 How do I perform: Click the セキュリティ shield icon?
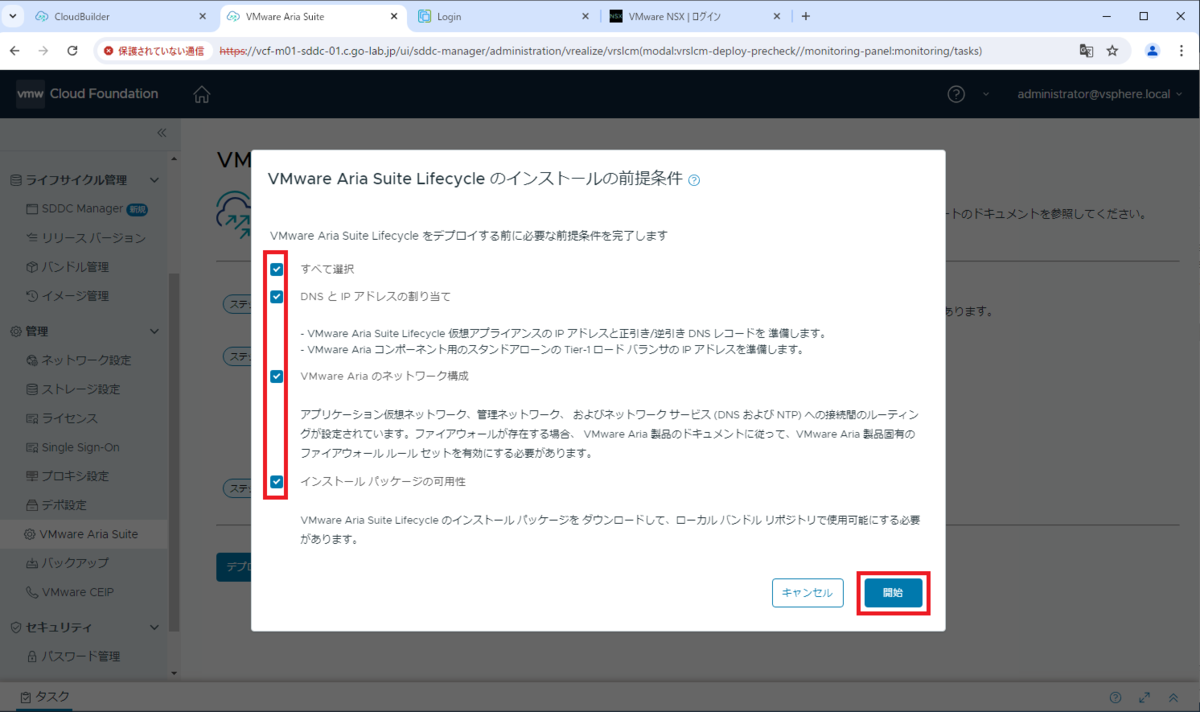15,627
